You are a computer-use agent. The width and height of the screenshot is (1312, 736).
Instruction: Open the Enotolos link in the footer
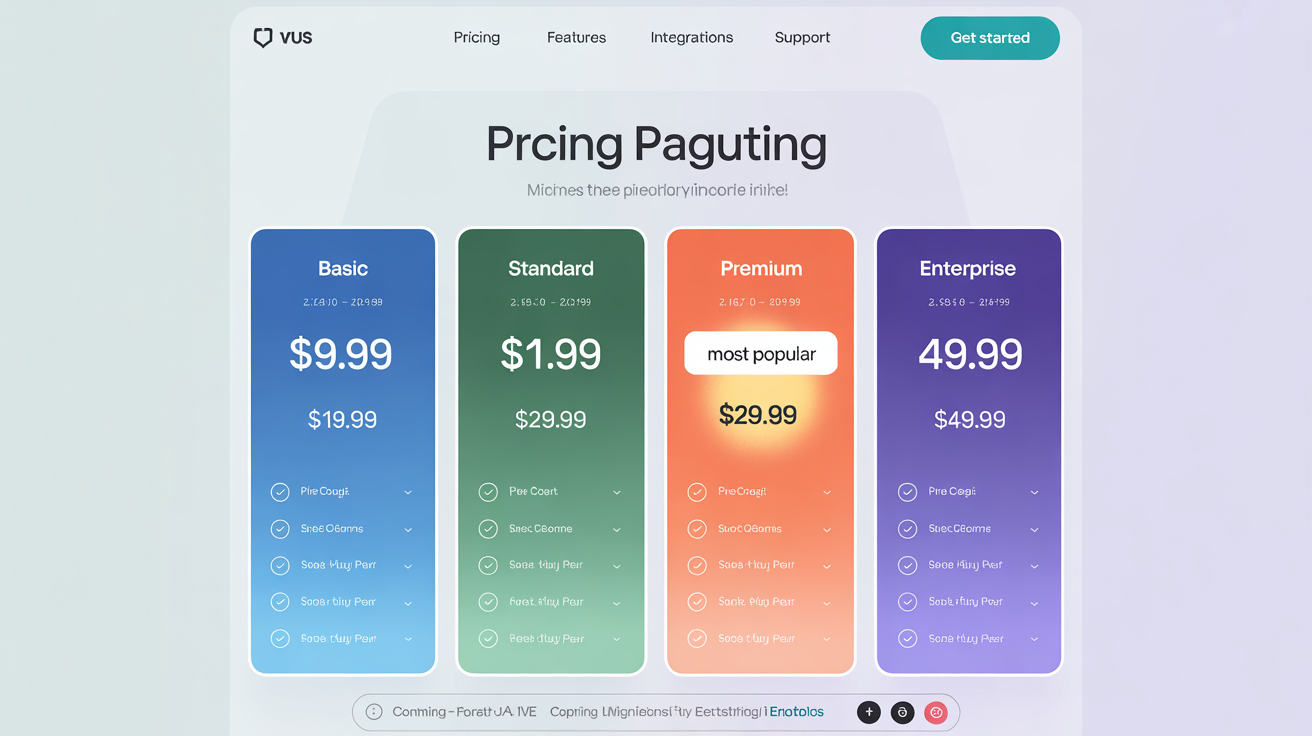(795, 711)
